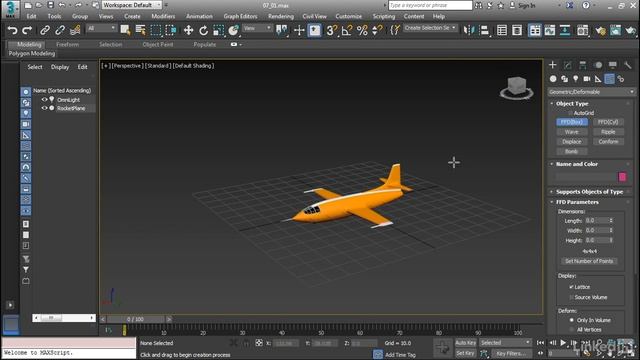Toggle the Ribbon toolbar icon
The height and width of the screenshot is (360, 640).
pos(535,30)
